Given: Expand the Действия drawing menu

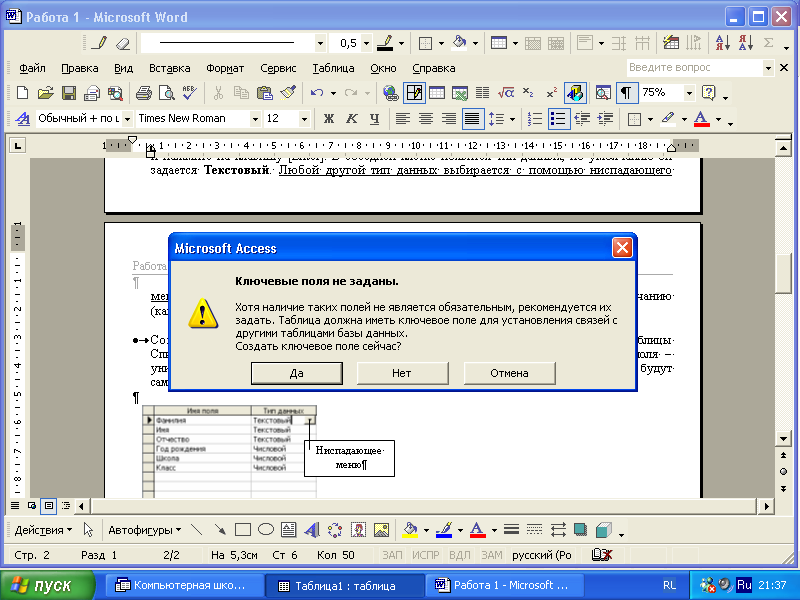Looking at the screenshot, I should point(43,530).
